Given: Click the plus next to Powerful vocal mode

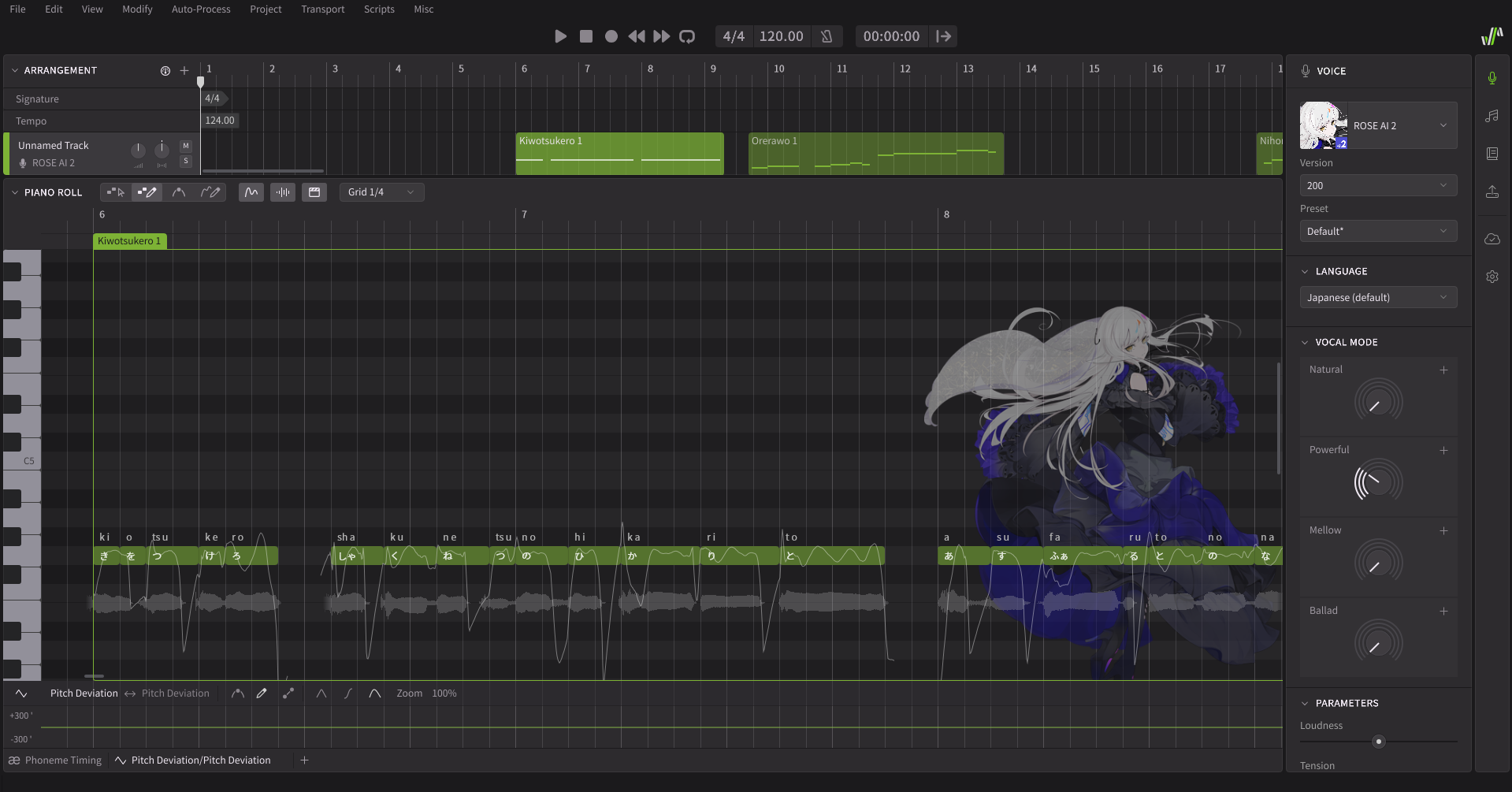Looking at the screenshot, I should [x=1444, y=450].
